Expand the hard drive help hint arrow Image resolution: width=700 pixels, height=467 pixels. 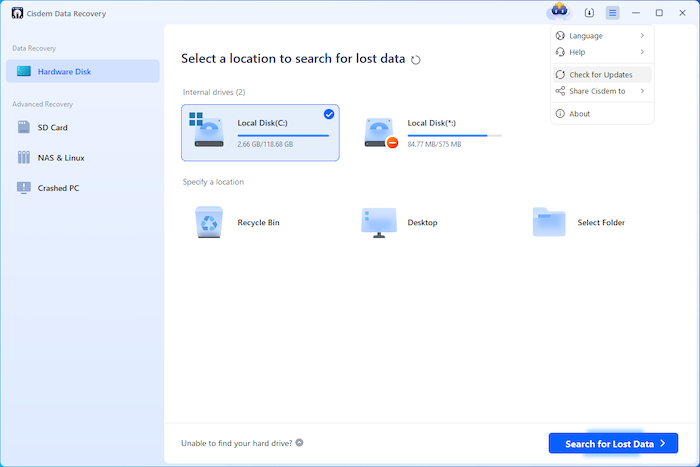(x=299, y=443)
